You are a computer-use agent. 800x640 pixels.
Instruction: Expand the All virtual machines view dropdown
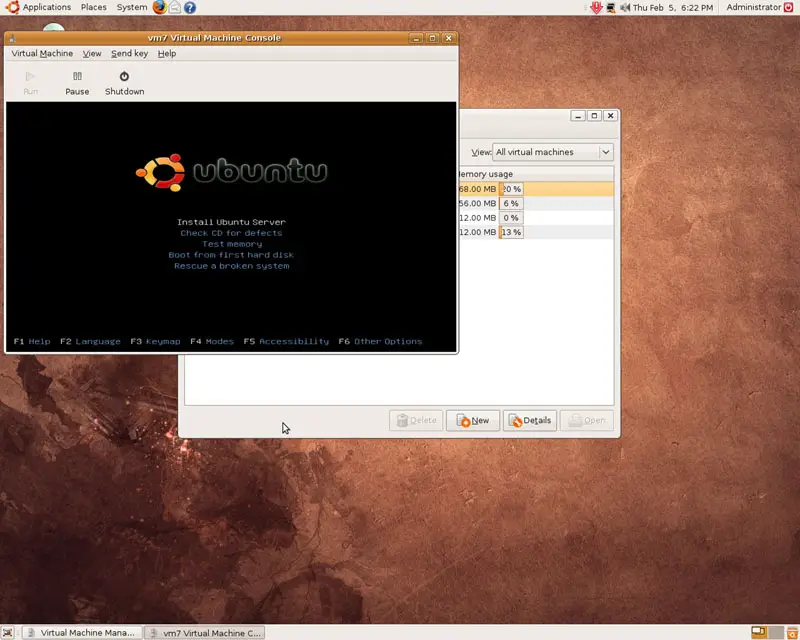tap(553, 152)
